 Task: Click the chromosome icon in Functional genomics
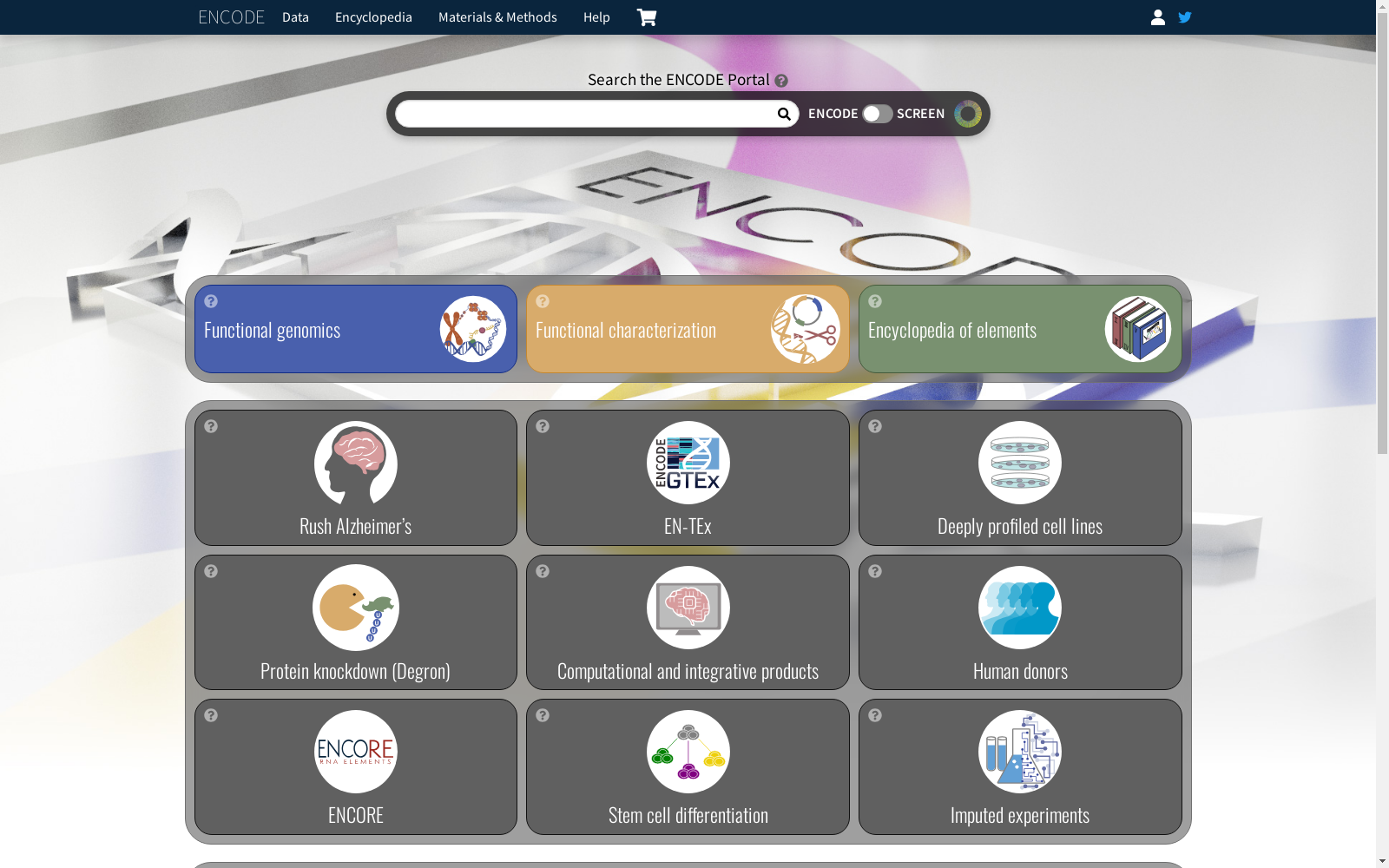473,329
